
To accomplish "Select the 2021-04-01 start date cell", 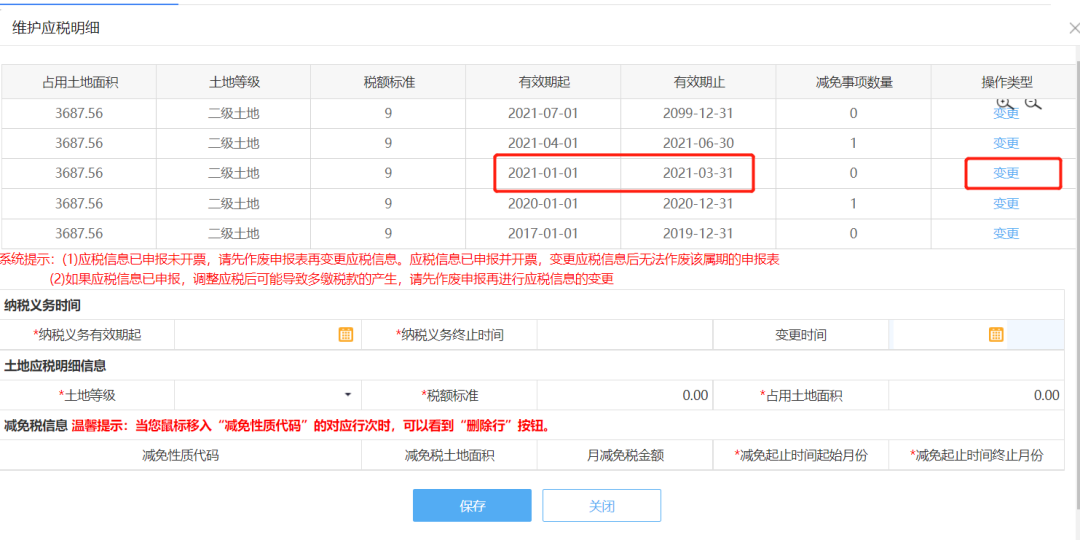I will coord(543,143).
